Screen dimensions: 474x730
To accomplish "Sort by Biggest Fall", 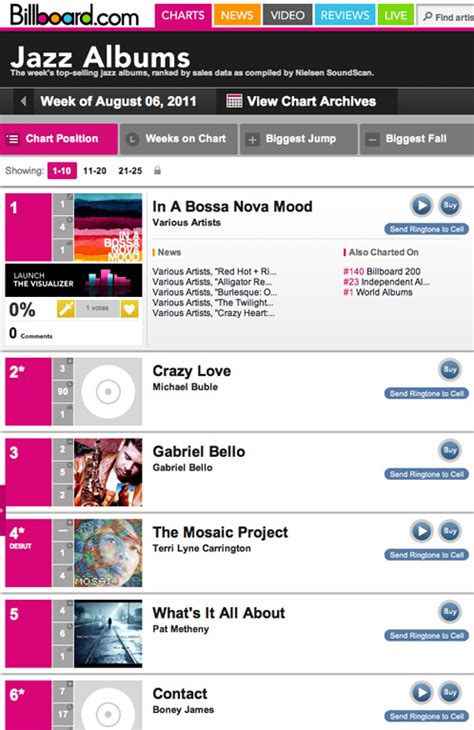I will click(417, 139).
